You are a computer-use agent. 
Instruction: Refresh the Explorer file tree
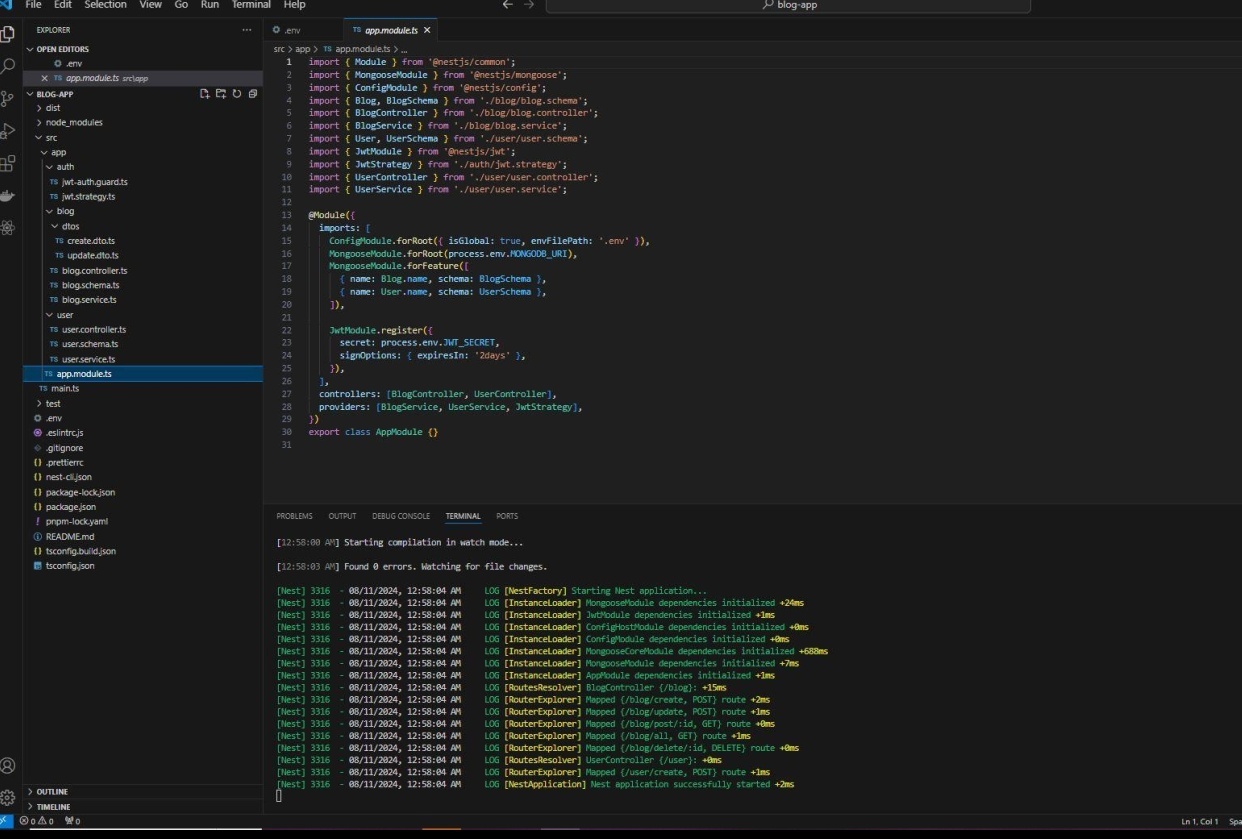pos(237,94)
